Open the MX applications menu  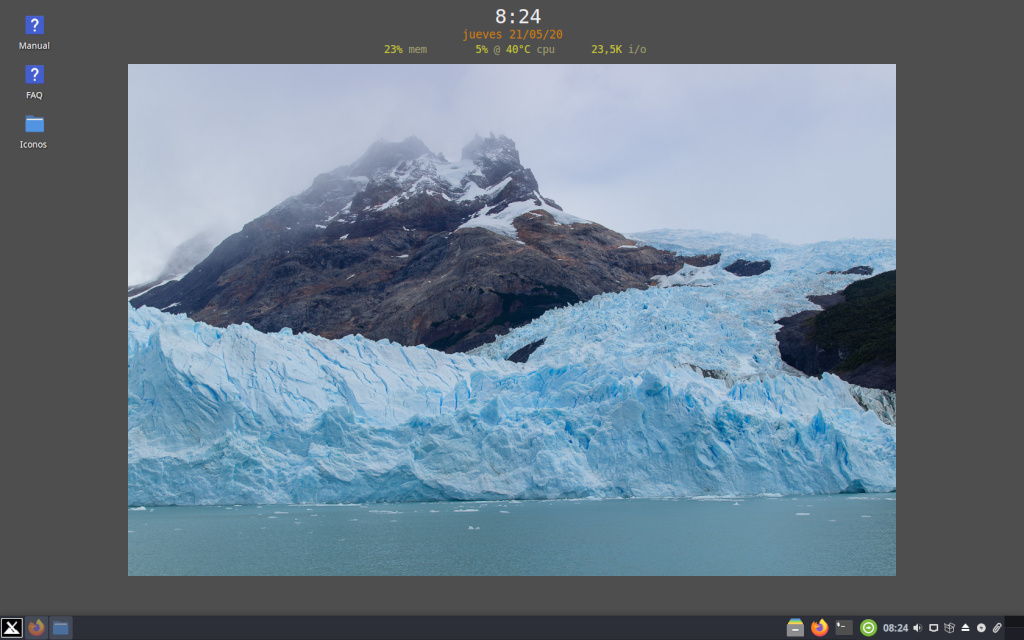[x=10, y=629]
